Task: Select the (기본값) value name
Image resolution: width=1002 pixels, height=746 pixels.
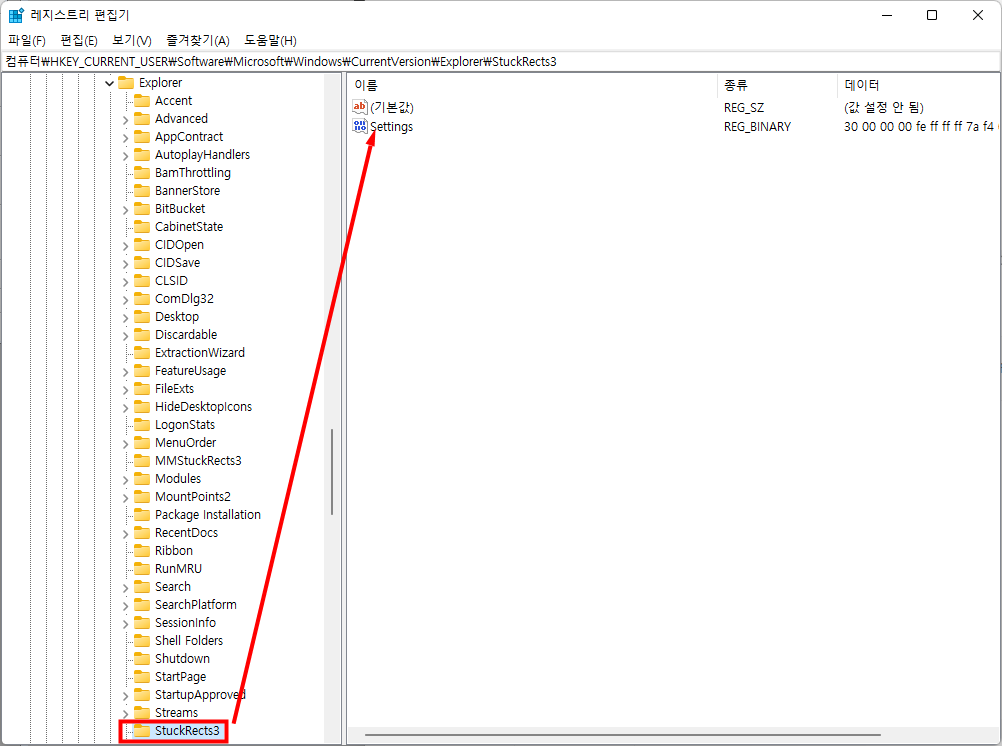Action: point(392,107)
